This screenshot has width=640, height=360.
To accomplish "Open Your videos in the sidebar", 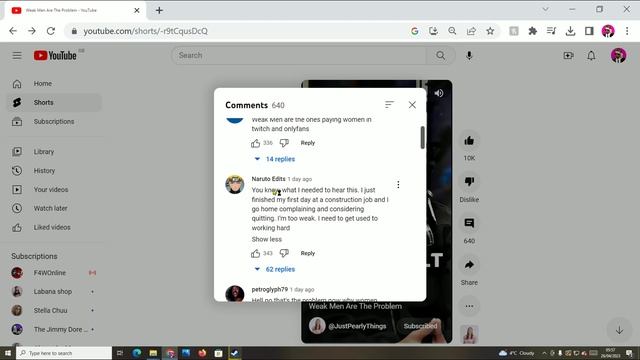I will click(x=54, y=189).
